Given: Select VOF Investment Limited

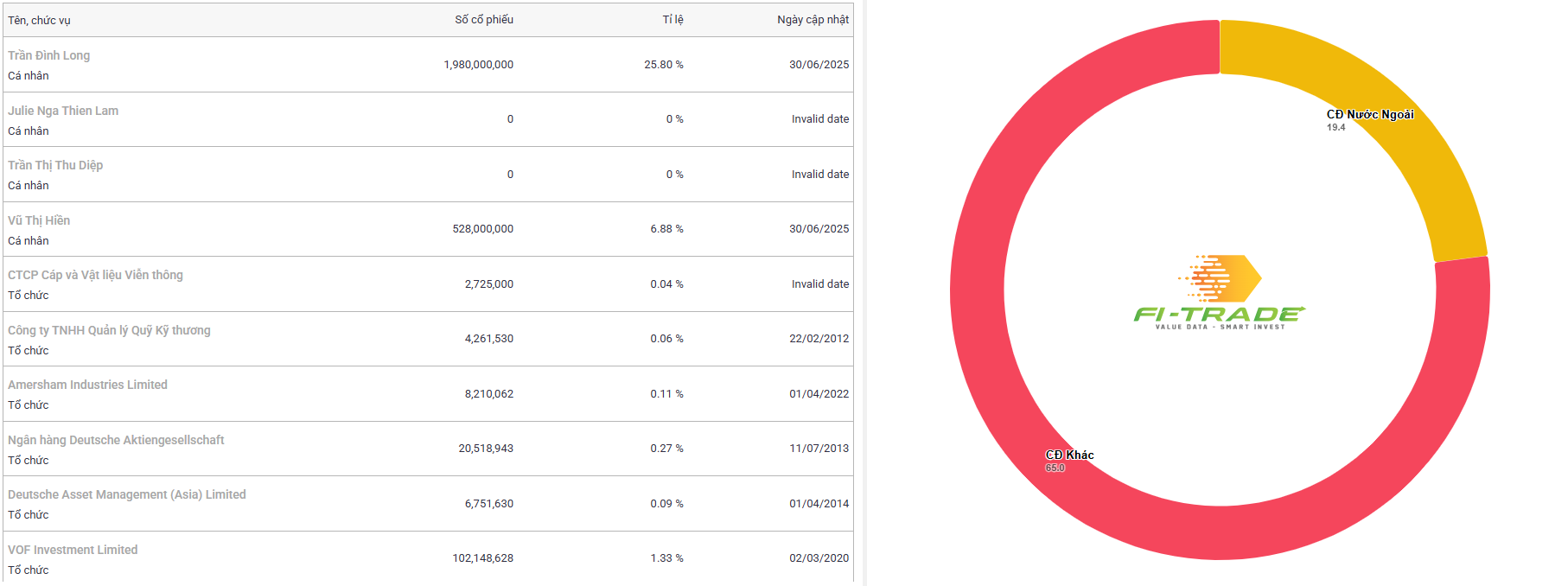Looking at the screenshot, I should pyautogui.click(x=73, y=550).
